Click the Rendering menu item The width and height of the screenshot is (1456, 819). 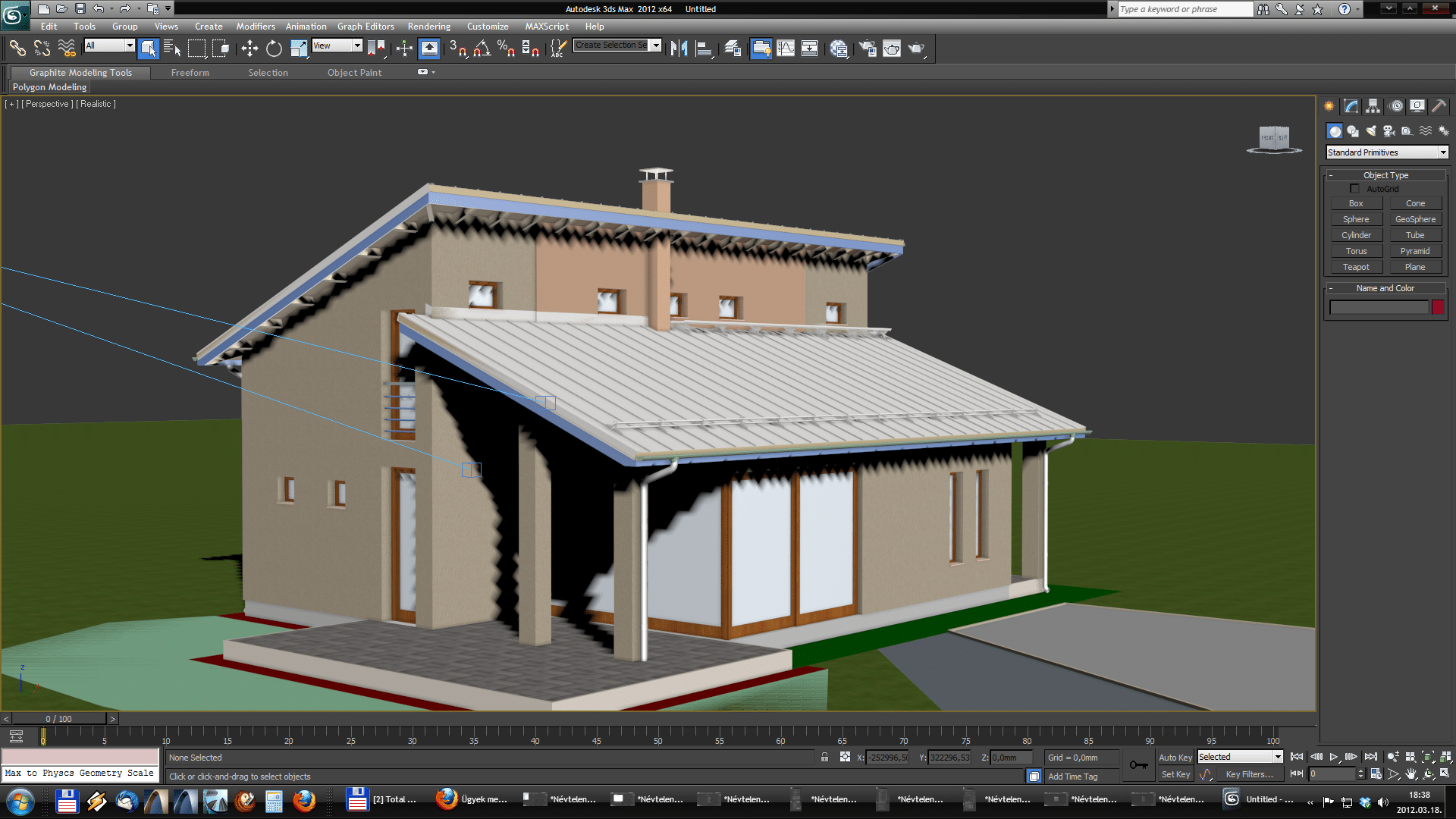[x=426, y=25]
